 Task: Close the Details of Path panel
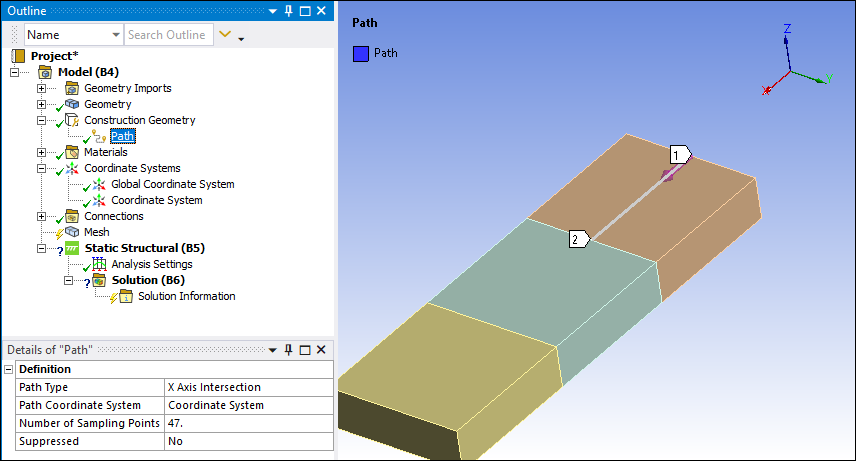coord(322,350)
